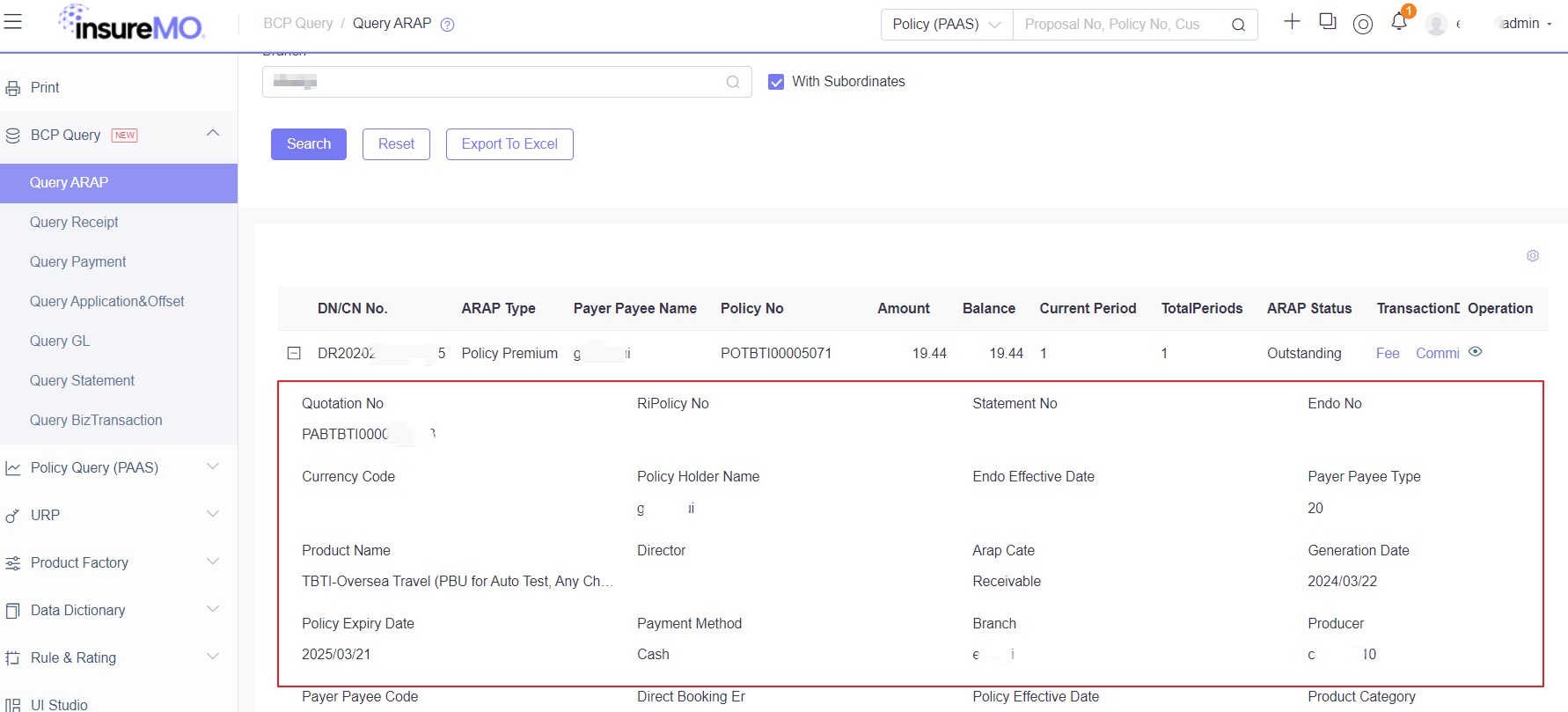Open the Query ARAP help question icon

coord(447,25)
